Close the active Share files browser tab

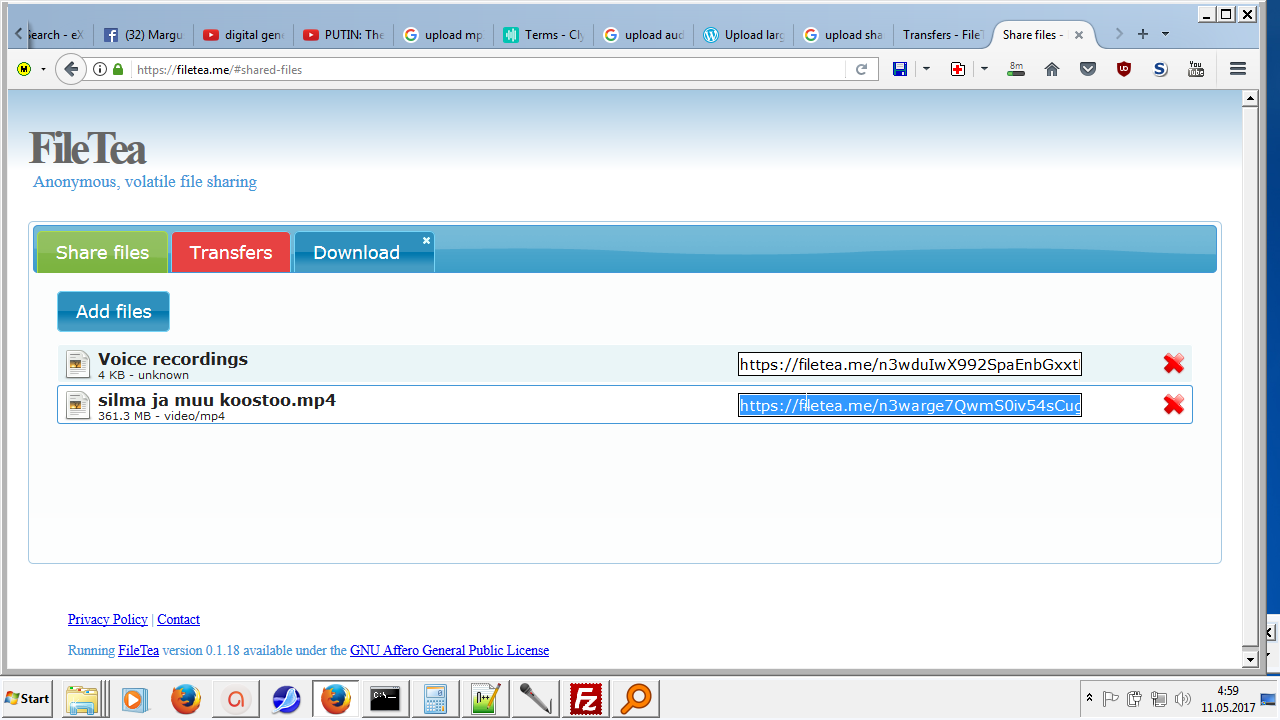[1078, 35]
